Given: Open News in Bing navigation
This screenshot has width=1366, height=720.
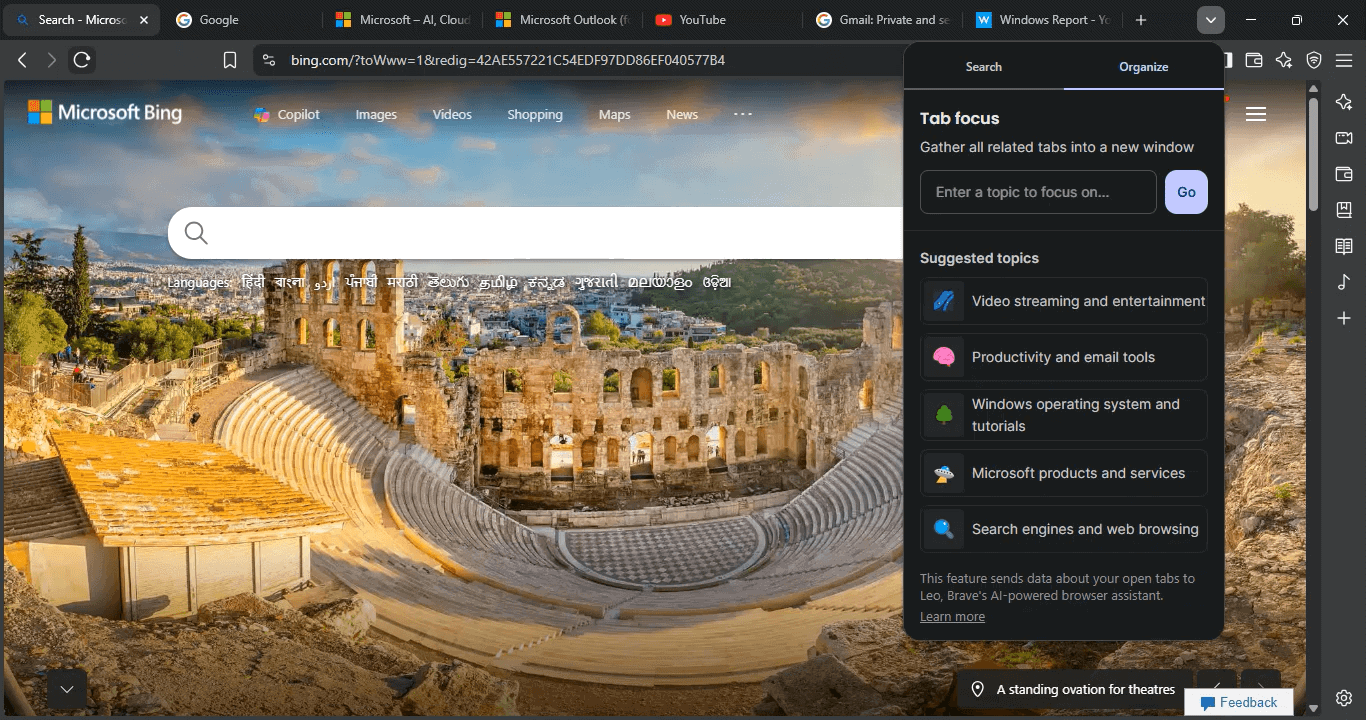Looking at the screenshot, I should tap(682, 114).
